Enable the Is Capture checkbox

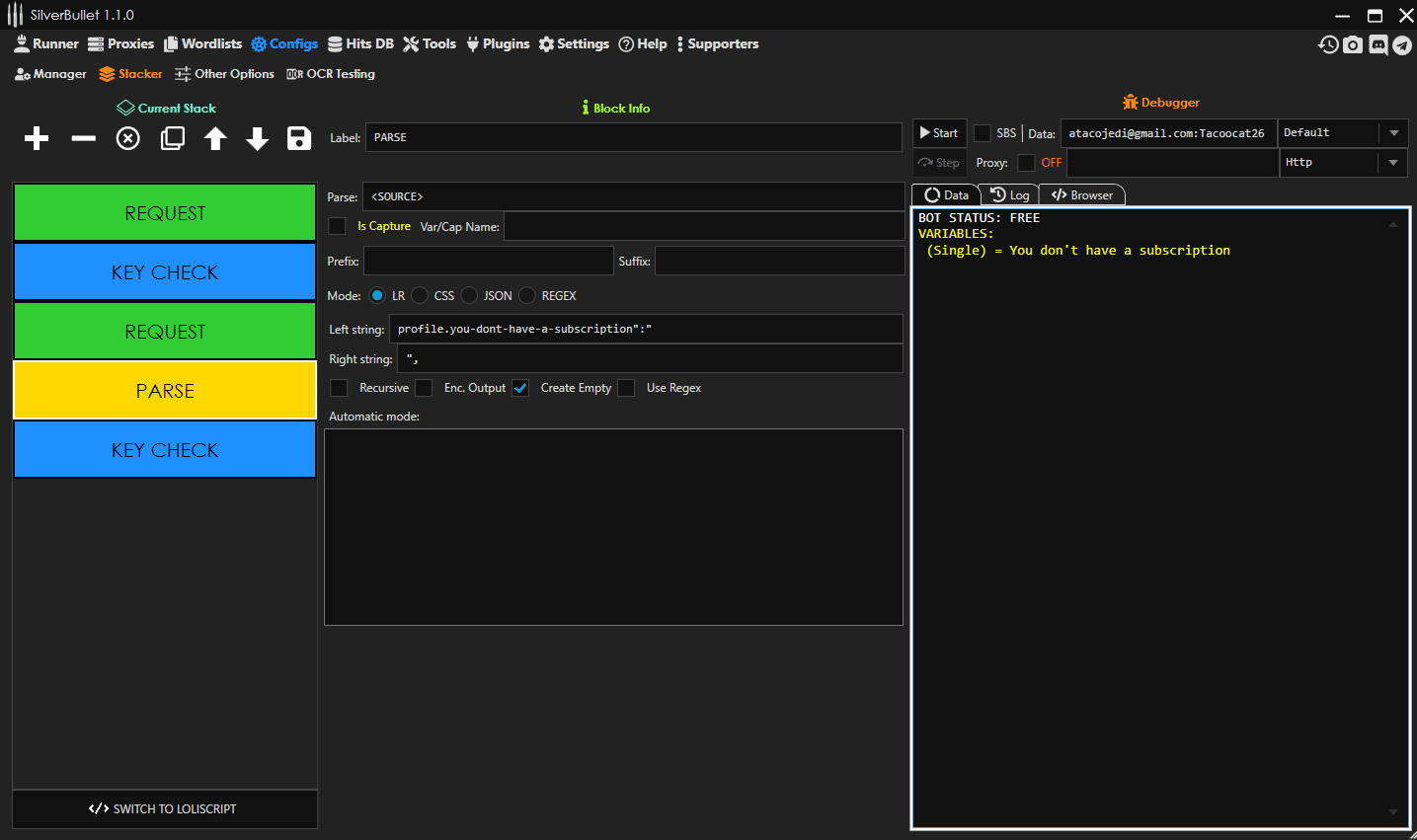pyautogui.click(x=338, y=226)
